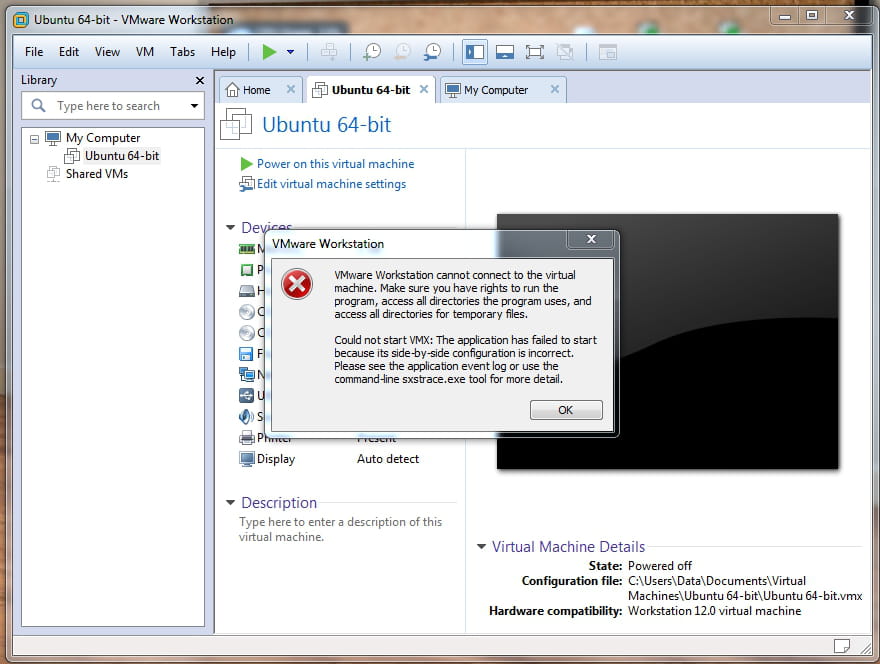This screenshot has width=880, height=664.
Task: Close the Home tab
Action: click(x=291, y=89)
